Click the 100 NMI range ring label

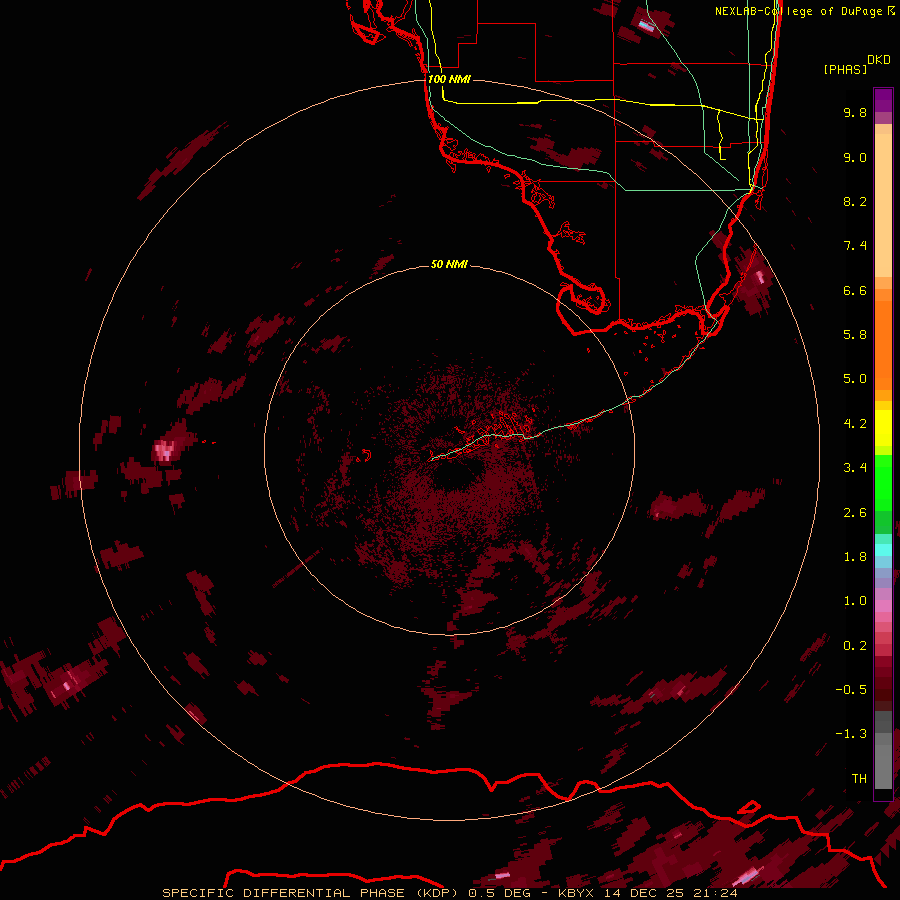click(x=449, y=79)
